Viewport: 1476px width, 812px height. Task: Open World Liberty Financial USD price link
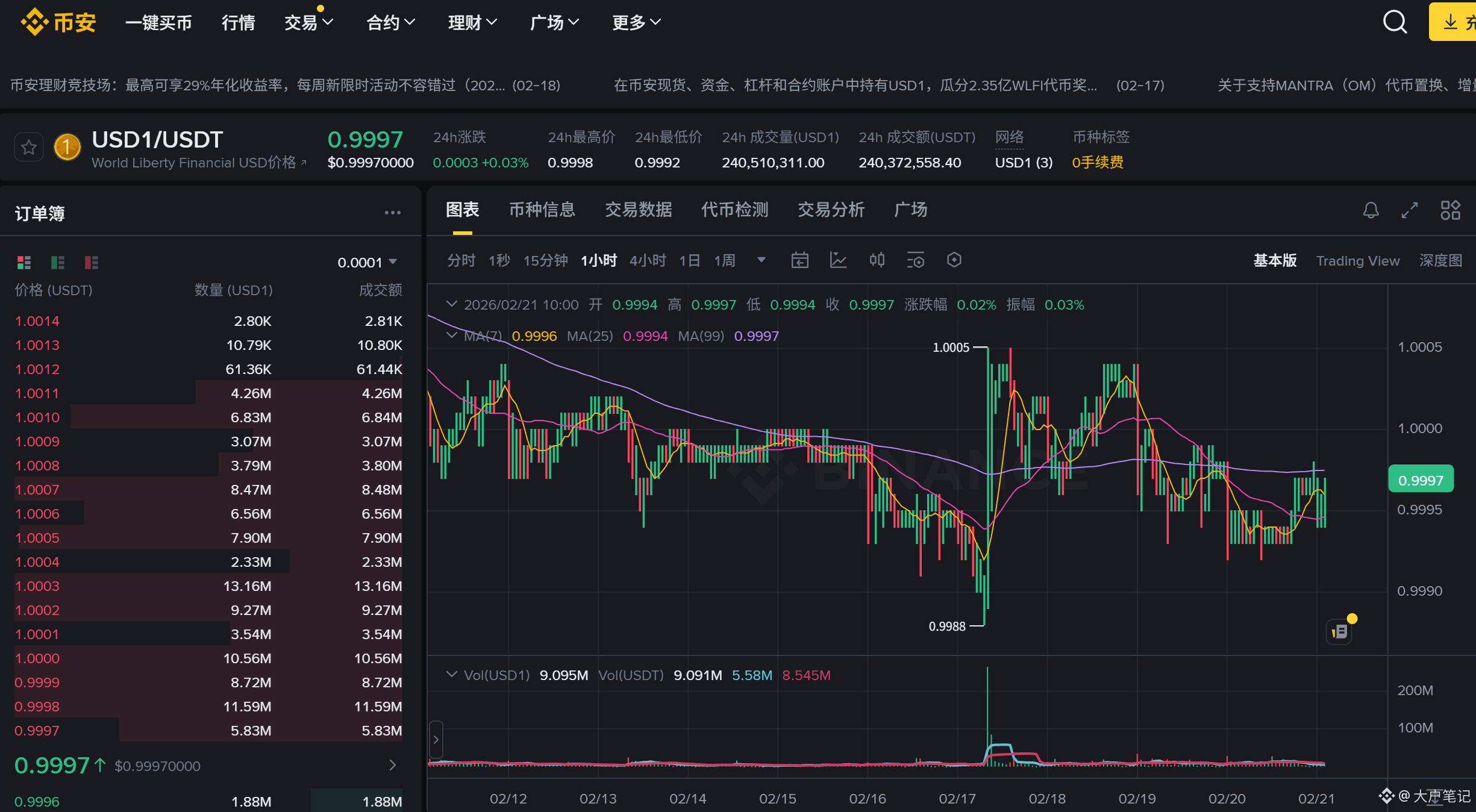[199, 163]
